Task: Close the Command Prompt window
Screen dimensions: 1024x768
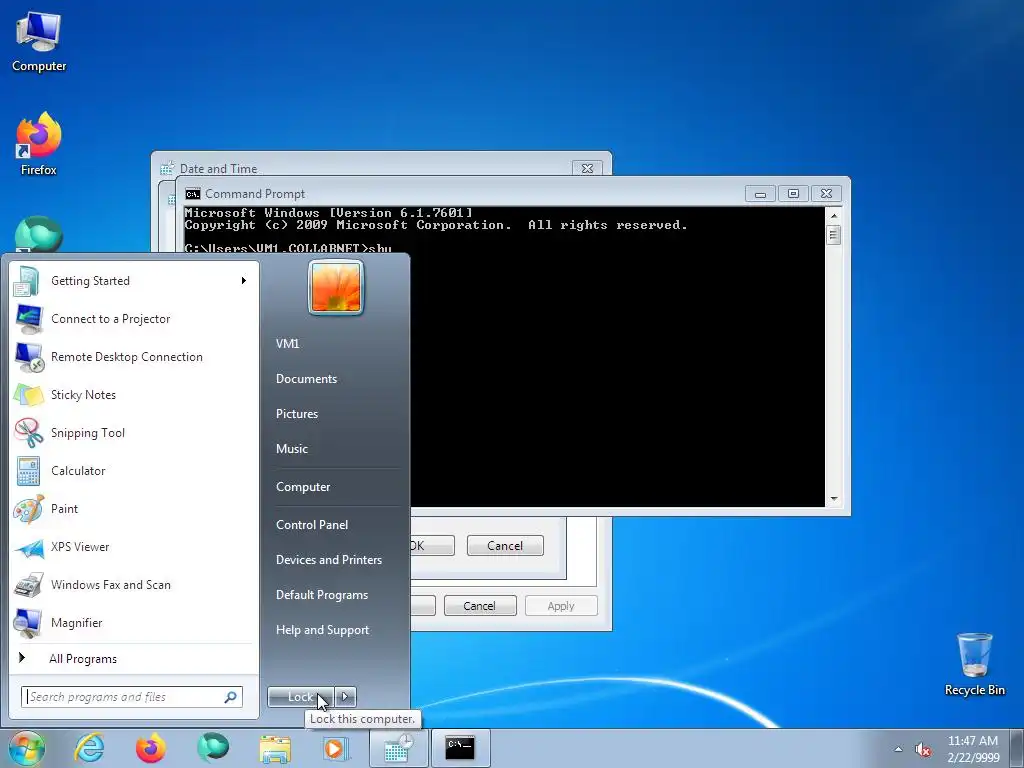Action: pos(826,194)
